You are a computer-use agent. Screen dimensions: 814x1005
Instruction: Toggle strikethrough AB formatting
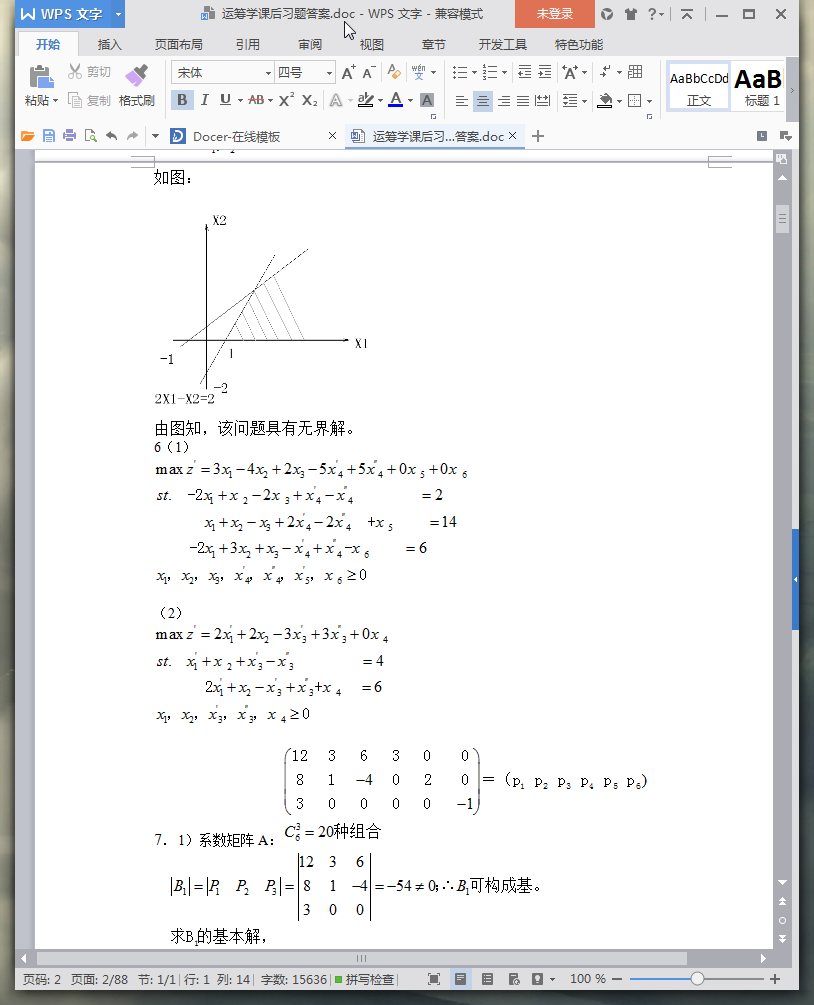(x=256, y=100)
